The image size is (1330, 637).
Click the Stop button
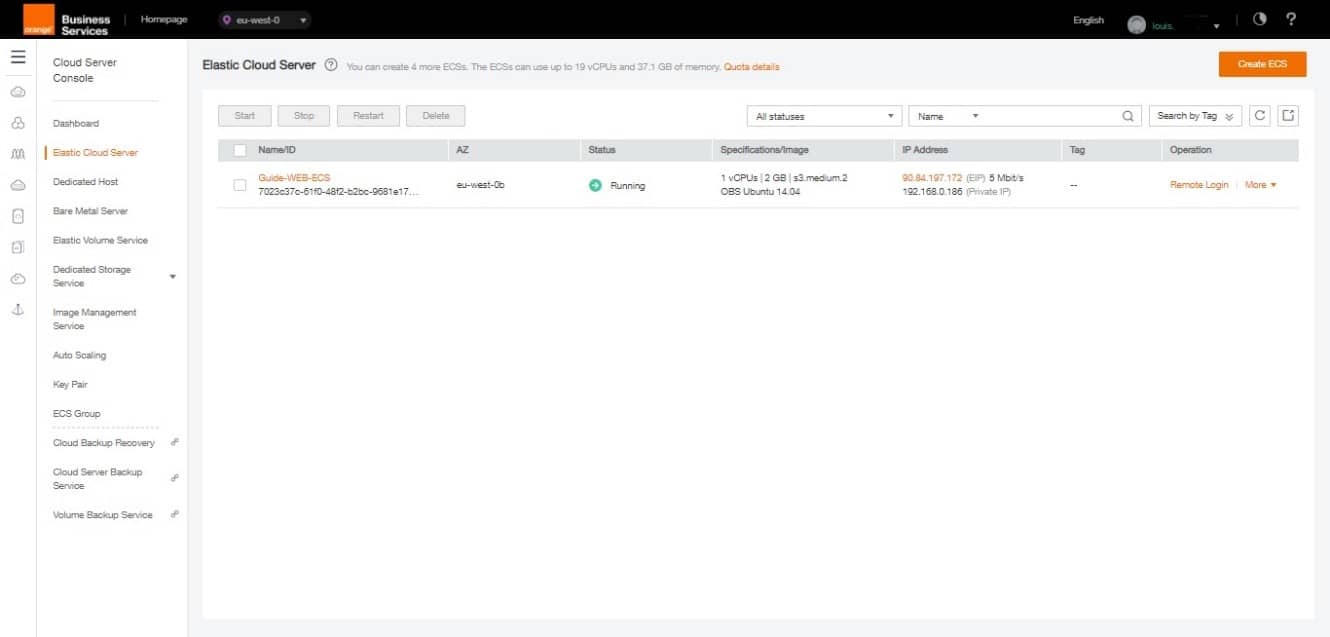304,116
